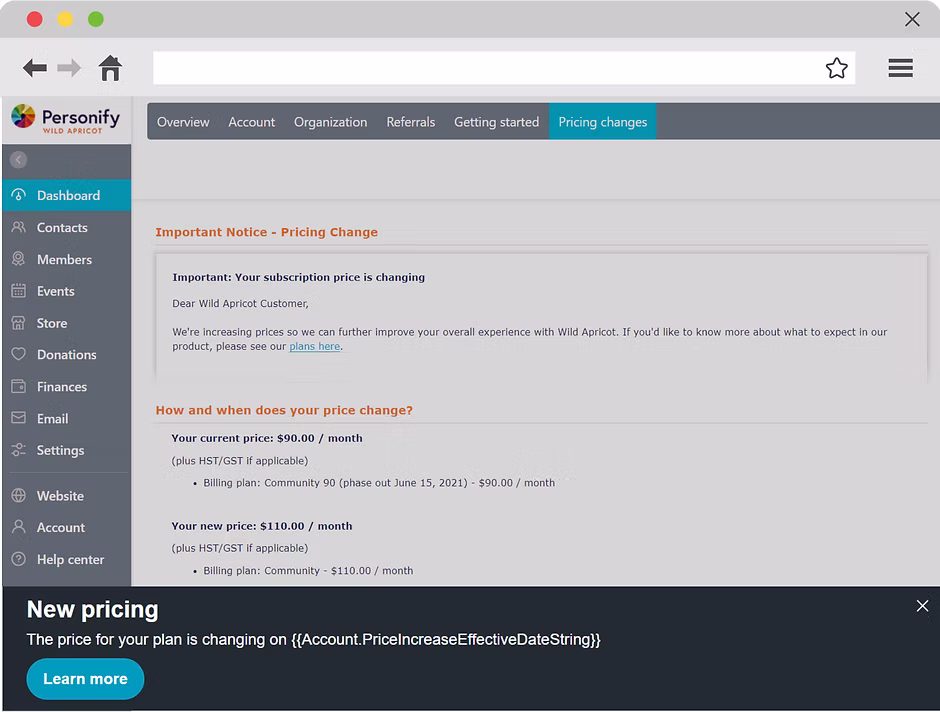The height and width of the screenshot is (712, 940).
Task: Click 'Important: Your subscription price is changing'
Action: coord(299,277)
